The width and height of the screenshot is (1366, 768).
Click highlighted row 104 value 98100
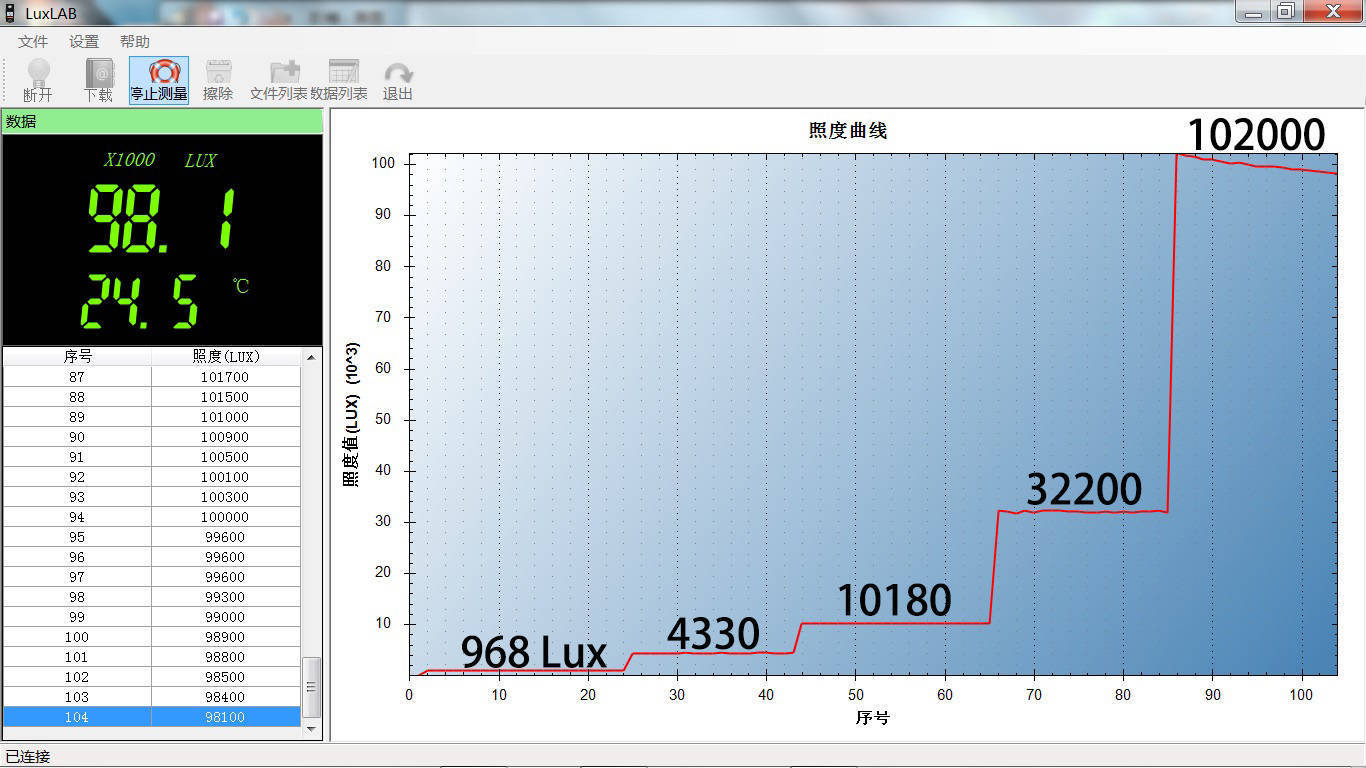(x=152, y=717)
